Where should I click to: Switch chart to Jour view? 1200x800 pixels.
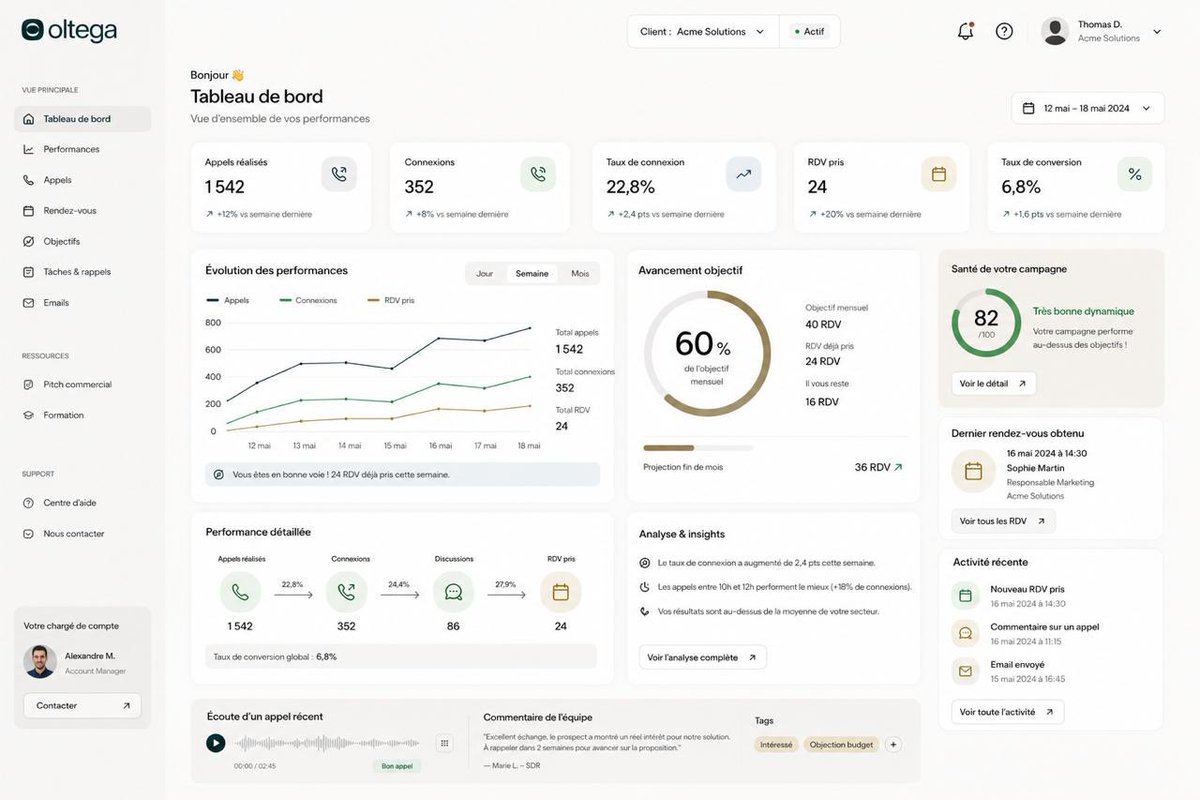[485, 273]
